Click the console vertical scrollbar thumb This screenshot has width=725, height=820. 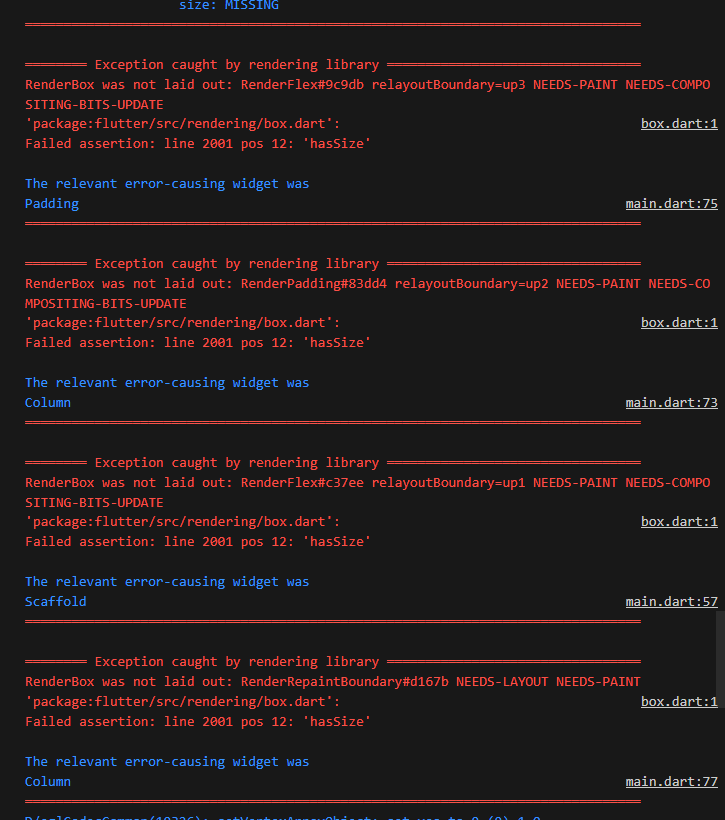tap(720, 659)
